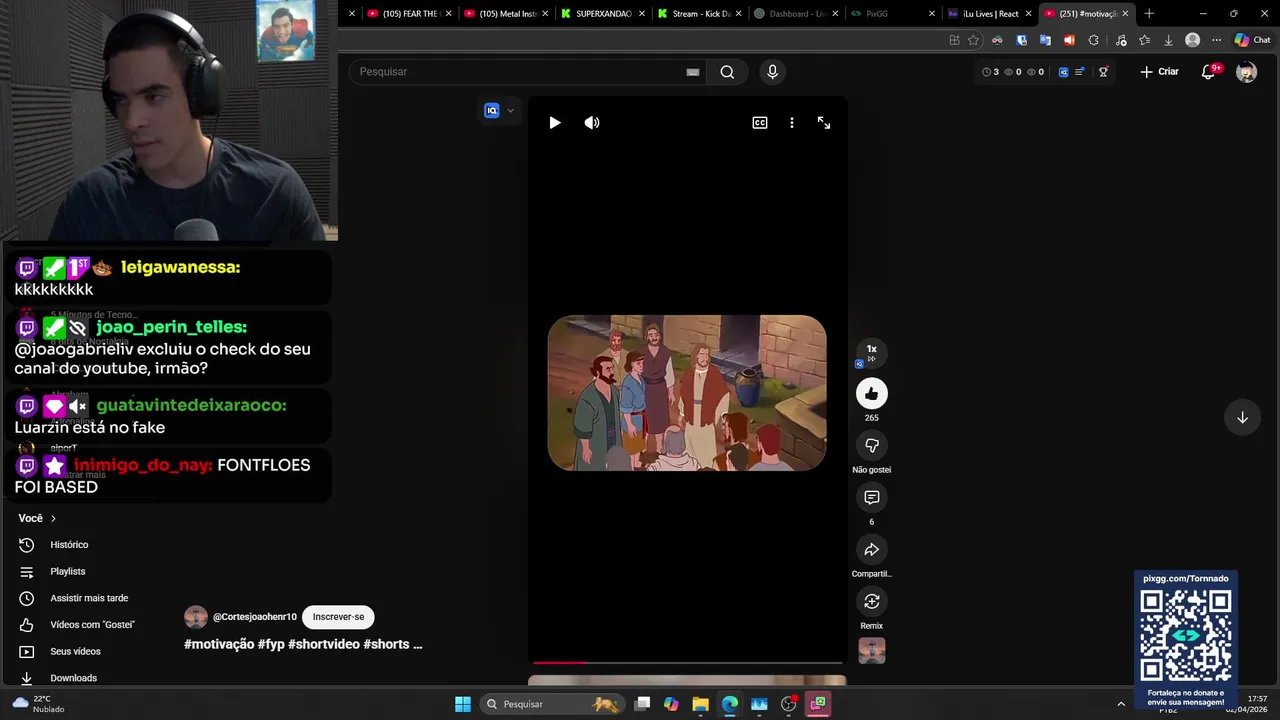Open browser settings ellipsis menu
The width and height of the screenshot is (1280, 720).
[x=1216, y=40]
